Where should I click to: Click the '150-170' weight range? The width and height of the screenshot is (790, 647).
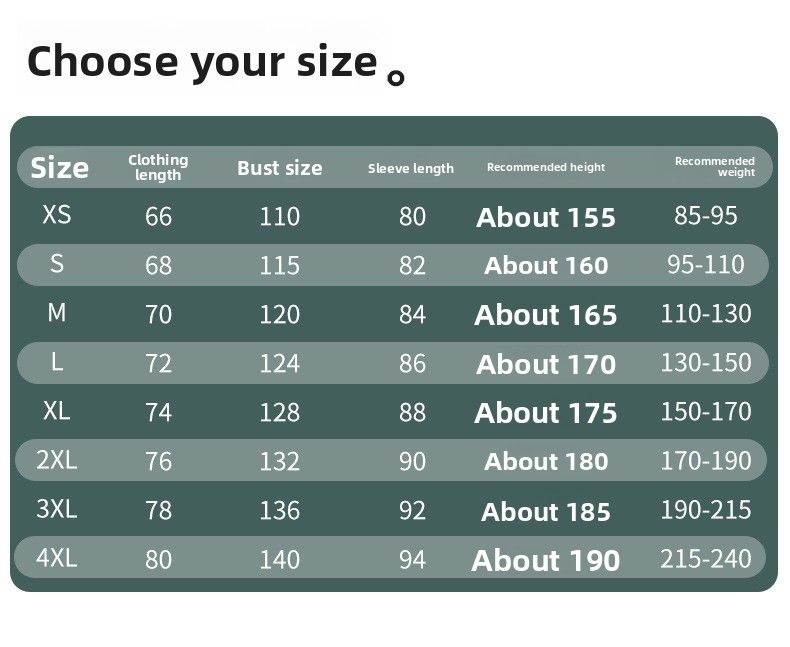point(706,411)
